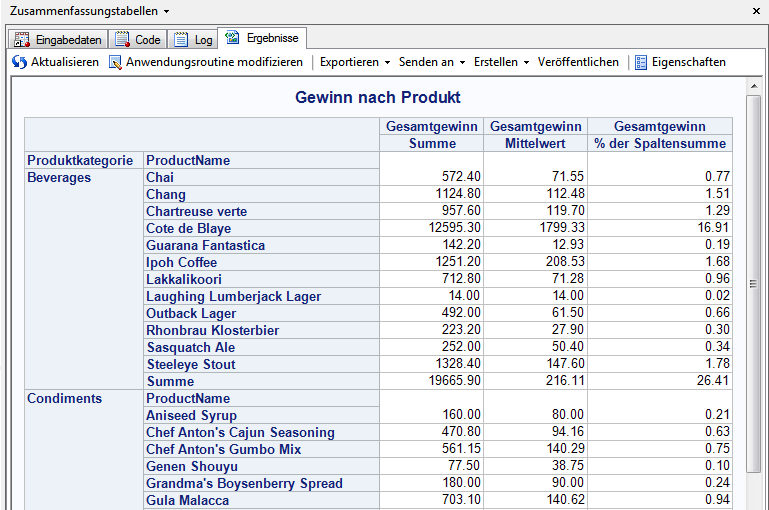This screenshot has width=769, height=510.
Task: Click Anwendungsroutine modifizieren label
Action: pyautogui.click(x=214, y=62)
